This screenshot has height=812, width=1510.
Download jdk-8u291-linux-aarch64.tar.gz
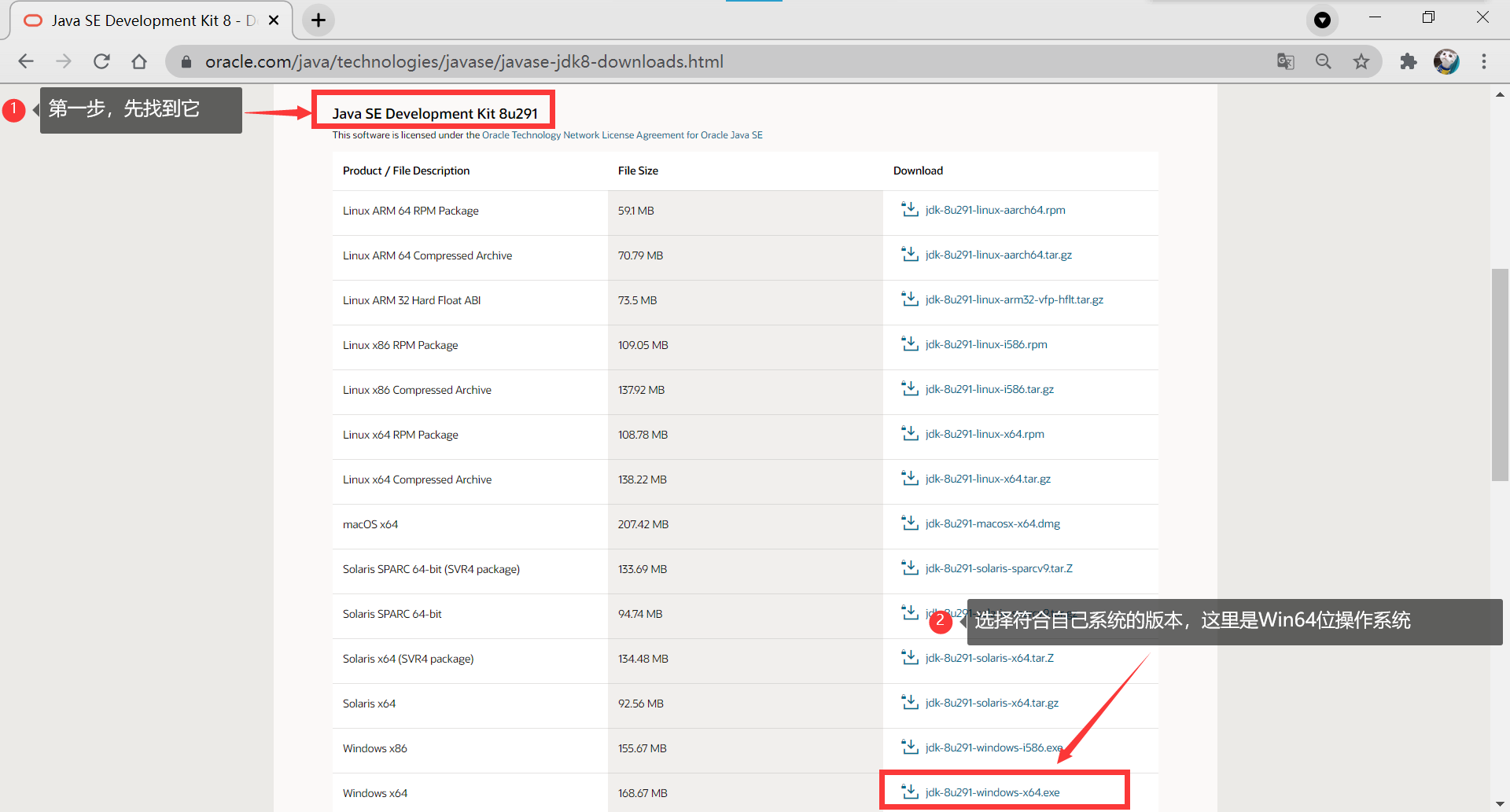point(998,255)
